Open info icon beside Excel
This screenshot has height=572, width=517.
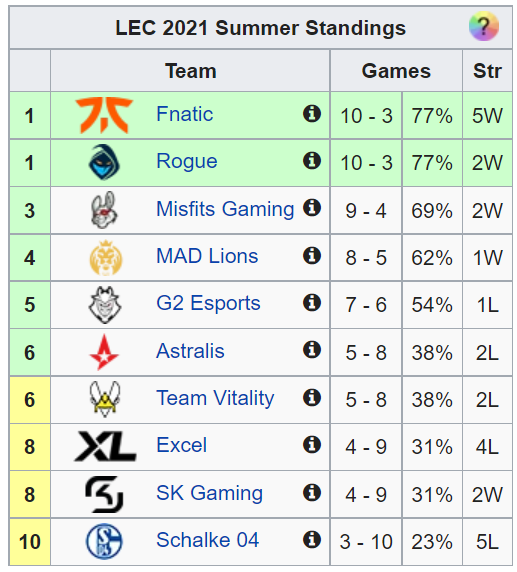312,445
